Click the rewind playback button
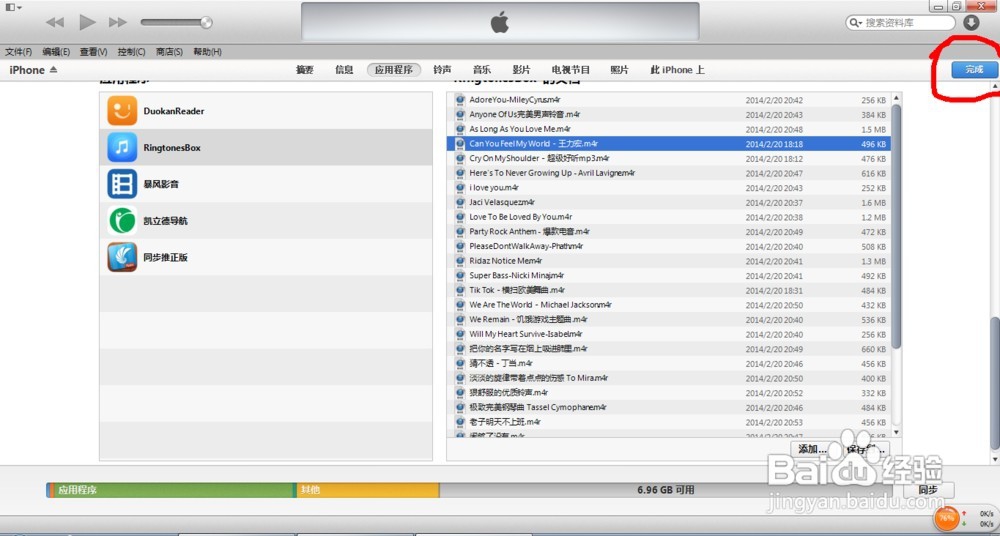This screenshot has height=536, width=1000. pos(55,22)
